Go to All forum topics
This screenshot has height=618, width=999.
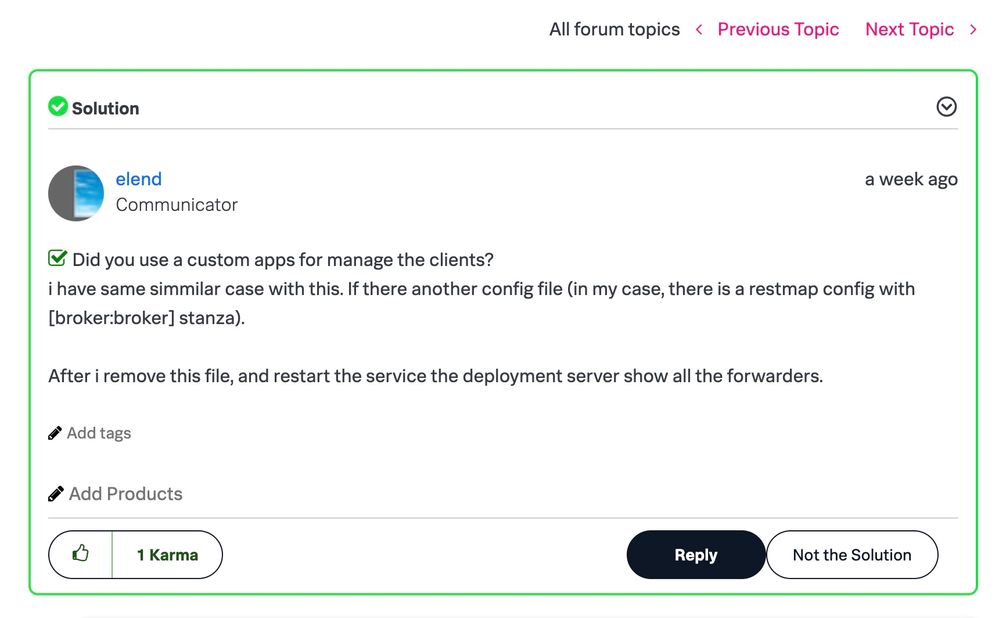[x=614, y=30]
